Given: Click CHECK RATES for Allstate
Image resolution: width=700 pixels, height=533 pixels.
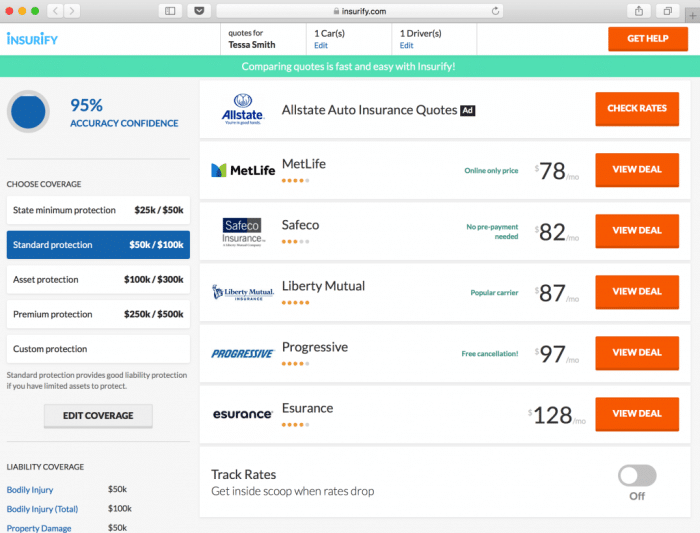Looking at the screenshot, I should coord(637,108).
